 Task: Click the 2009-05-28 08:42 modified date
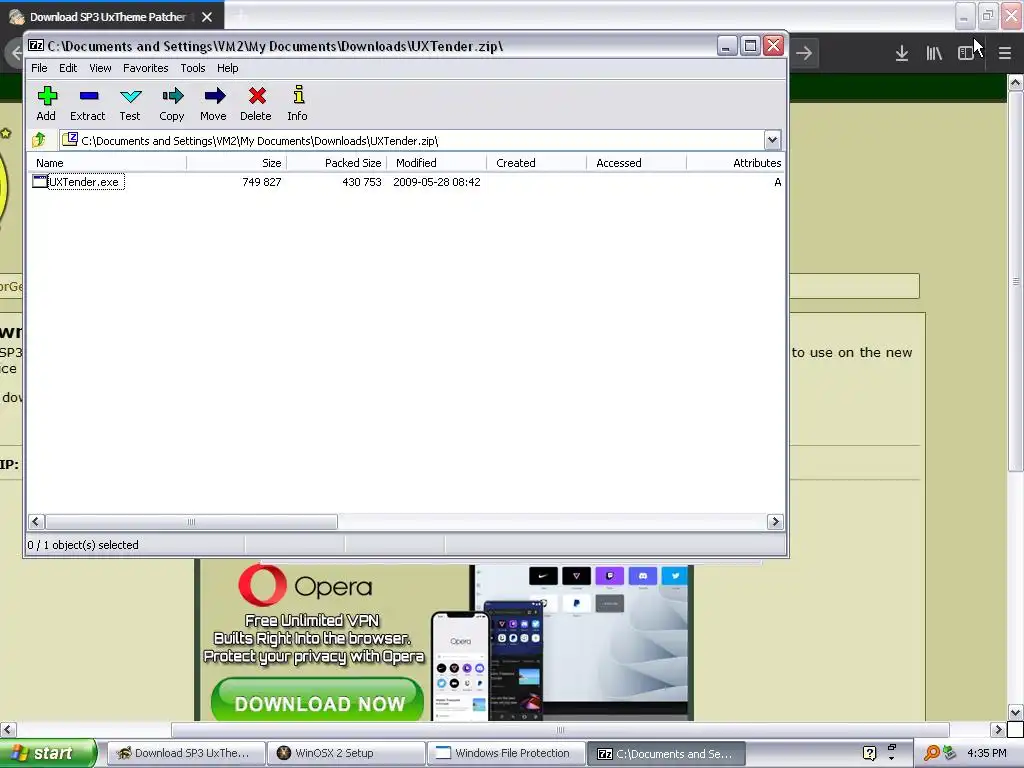tap(436, 182)
